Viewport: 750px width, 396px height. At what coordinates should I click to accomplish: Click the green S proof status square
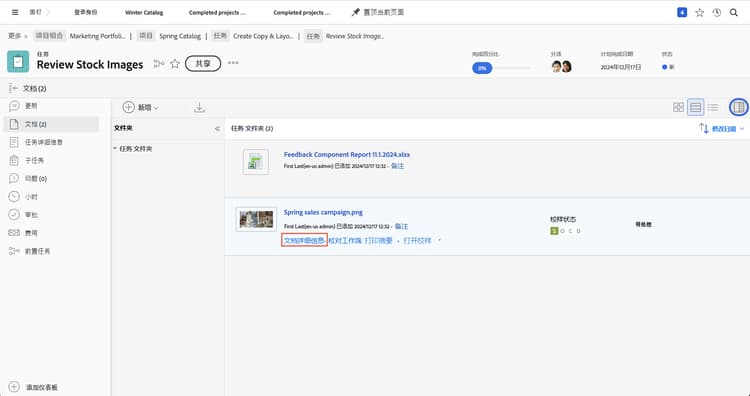click(554, 231)
